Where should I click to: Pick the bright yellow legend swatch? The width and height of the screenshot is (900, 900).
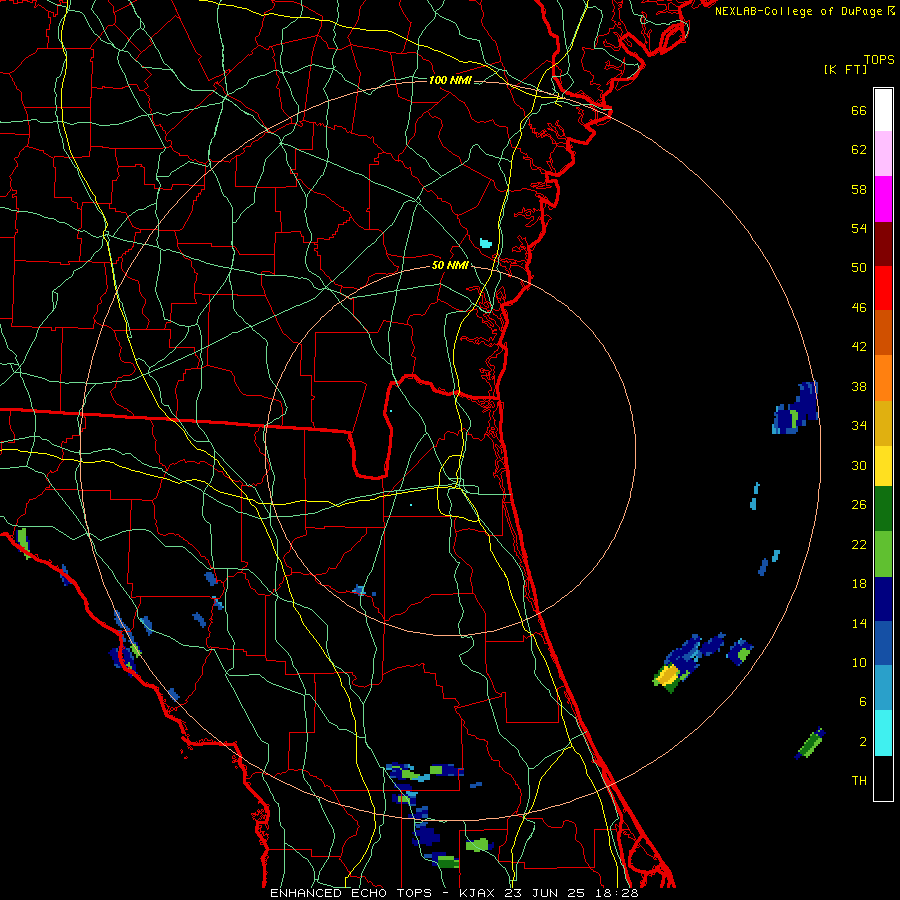pyautogui.click(x=883, y=465)
